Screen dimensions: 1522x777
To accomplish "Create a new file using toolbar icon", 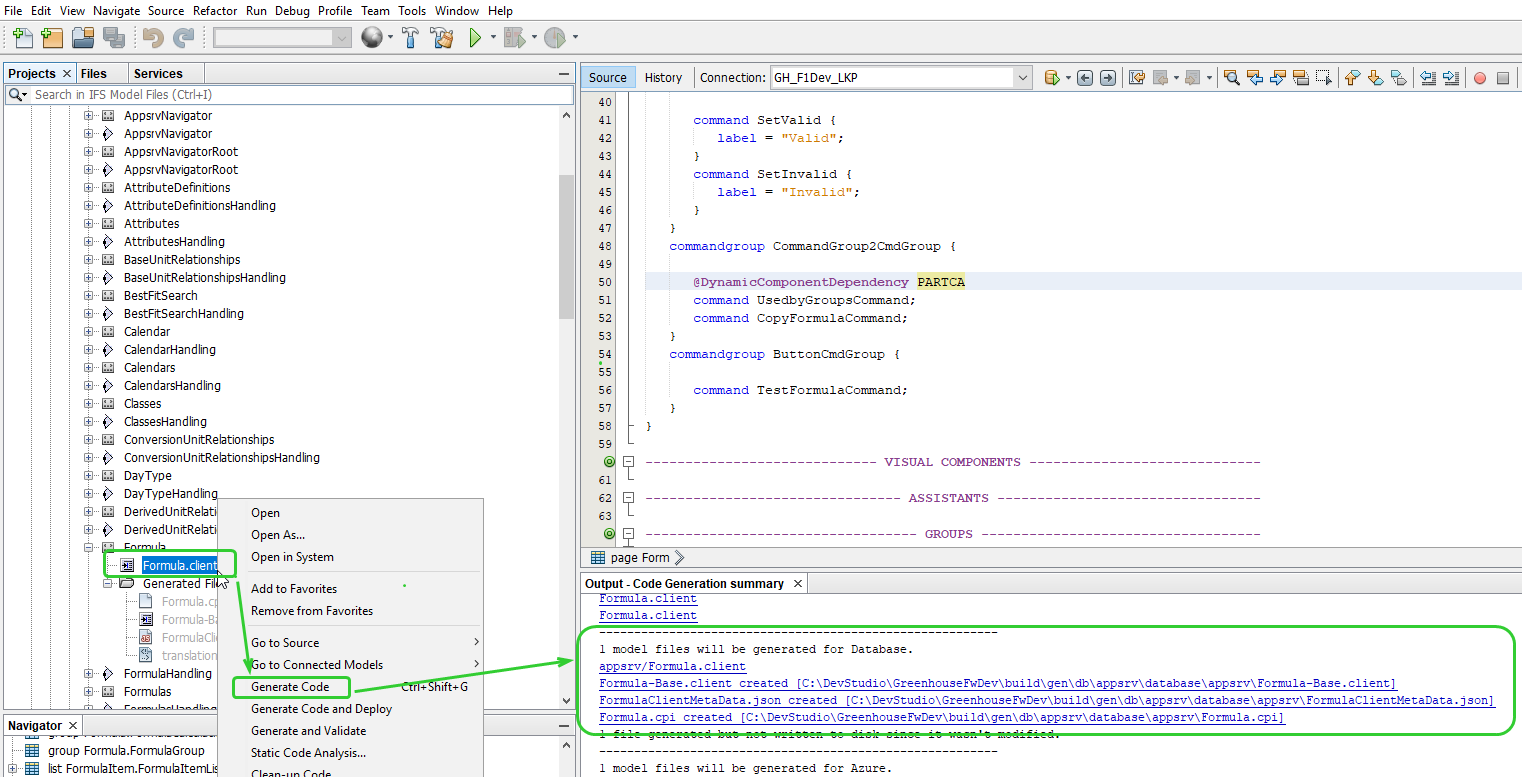I will (x=22, y=37).
